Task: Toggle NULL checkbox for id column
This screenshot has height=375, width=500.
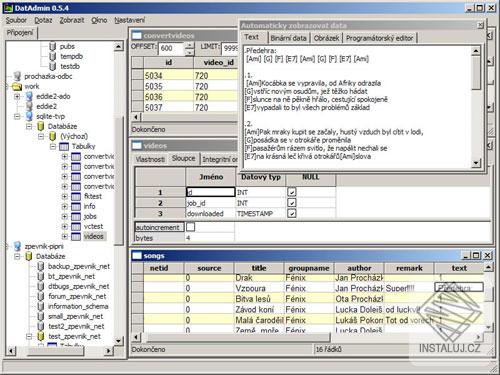Action: 291,192
